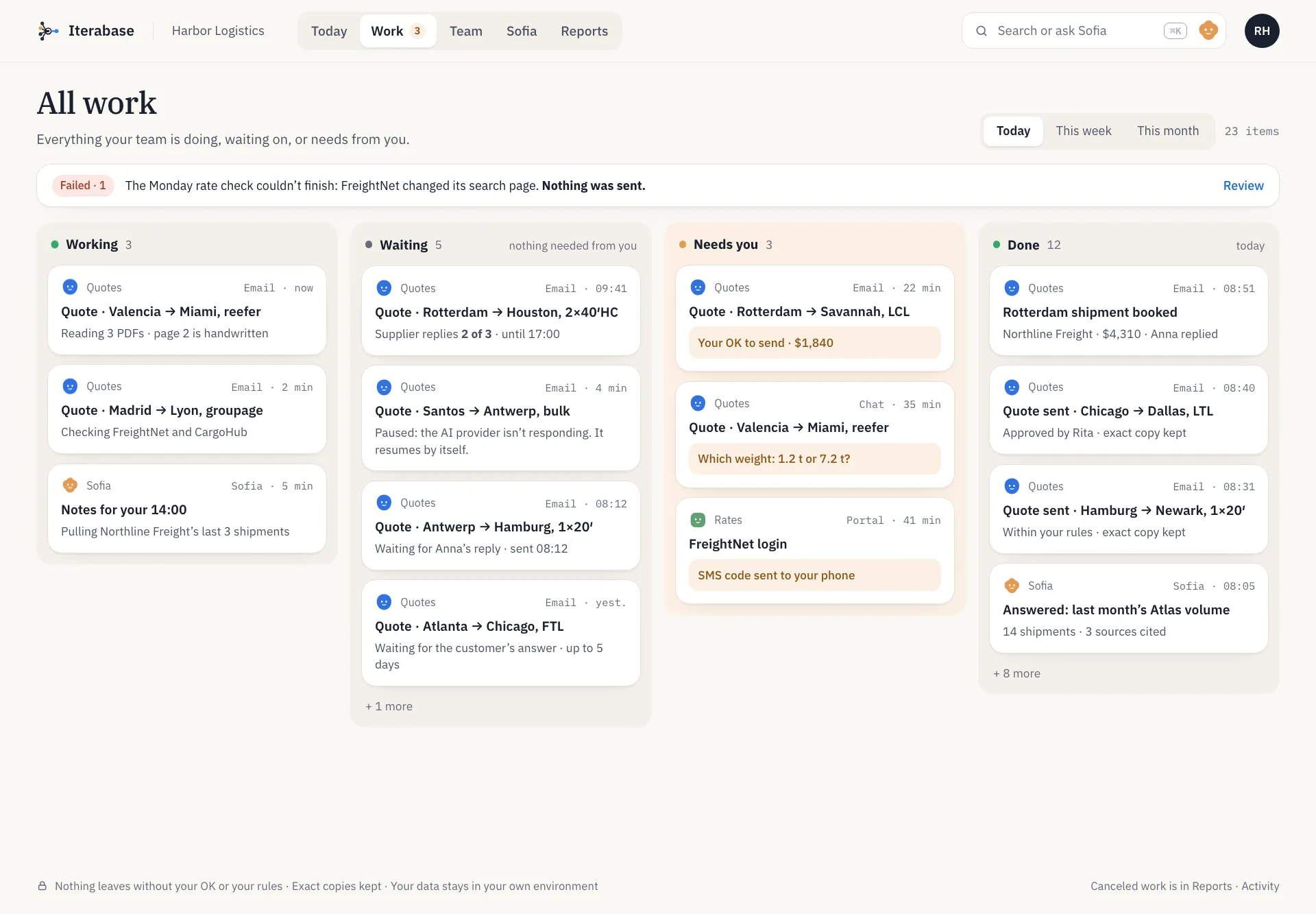This screenshot has width=1316, height=914.
Task: Open Sofia via the search bar's orange avatar
Action: [x=1208, y=31]
